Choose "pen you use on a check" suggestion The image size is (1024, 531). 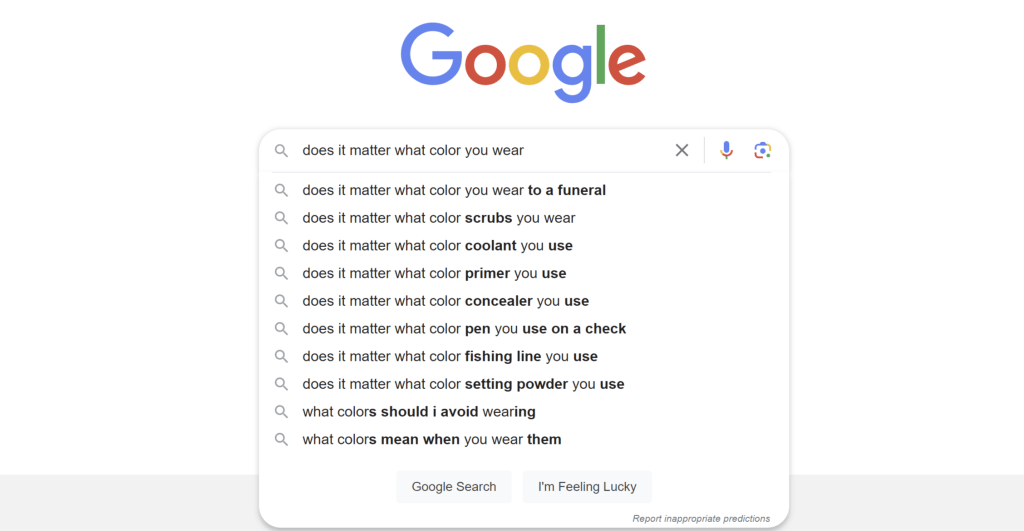pos(464,329)
